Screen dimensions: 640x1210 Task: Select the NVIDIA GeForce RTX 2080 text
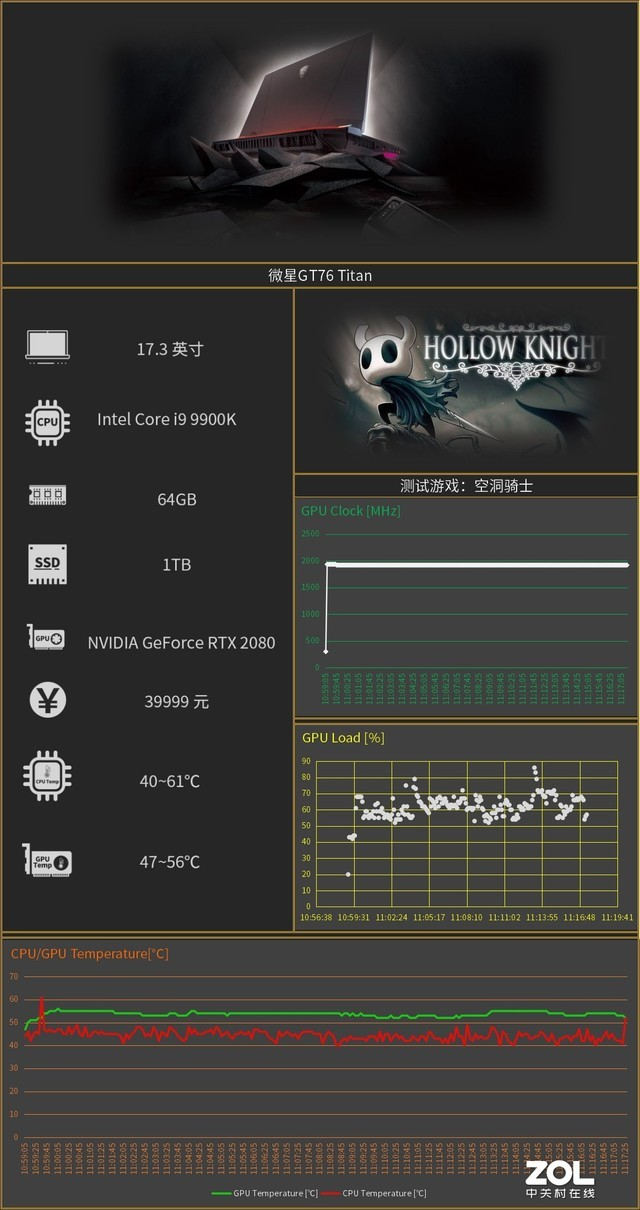(x=181, y=642)
